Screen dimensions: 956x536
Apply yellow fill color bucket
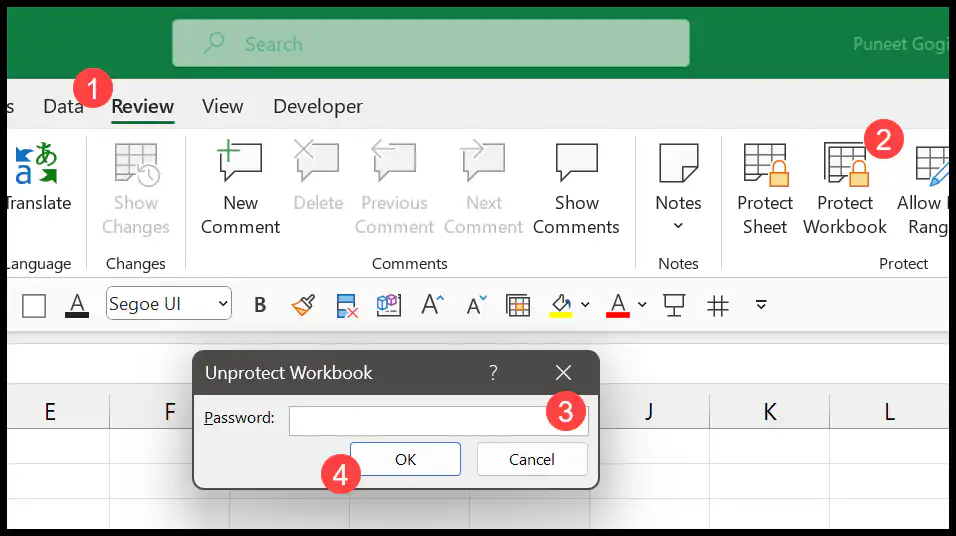pos(561,305)
